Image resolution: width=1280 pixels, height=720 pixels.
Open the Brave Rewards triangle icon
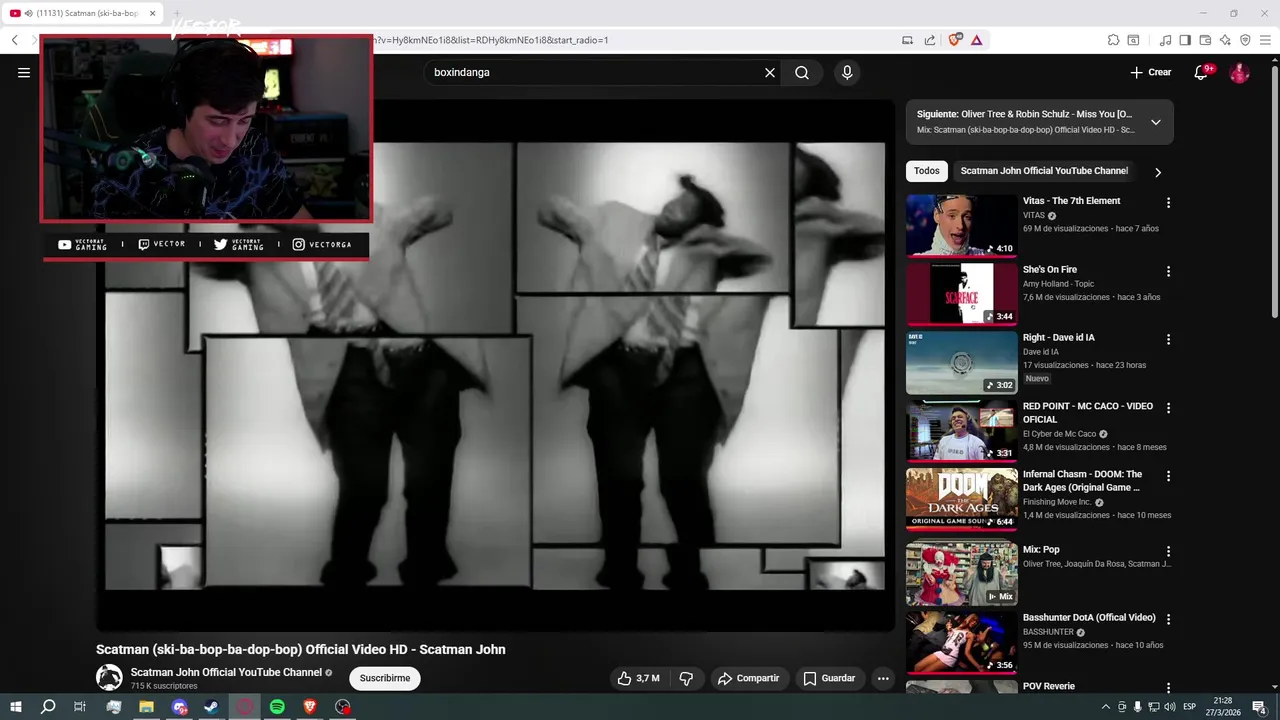[x=976, y=40]
